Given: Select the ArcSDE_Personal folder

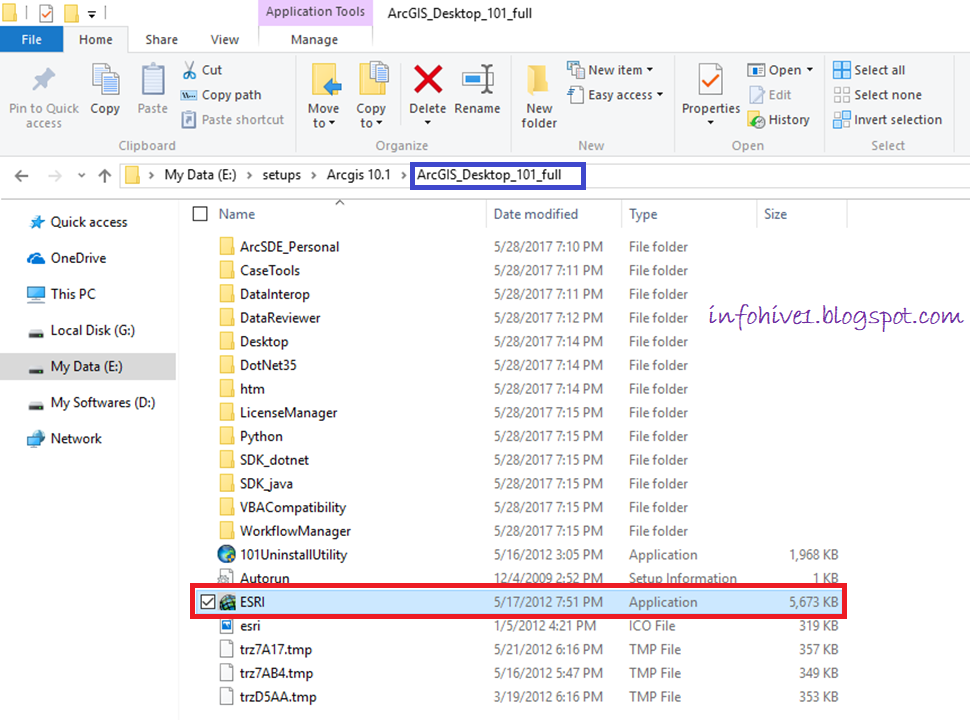Looking at the screenshot, I should [x=290, y=247].
